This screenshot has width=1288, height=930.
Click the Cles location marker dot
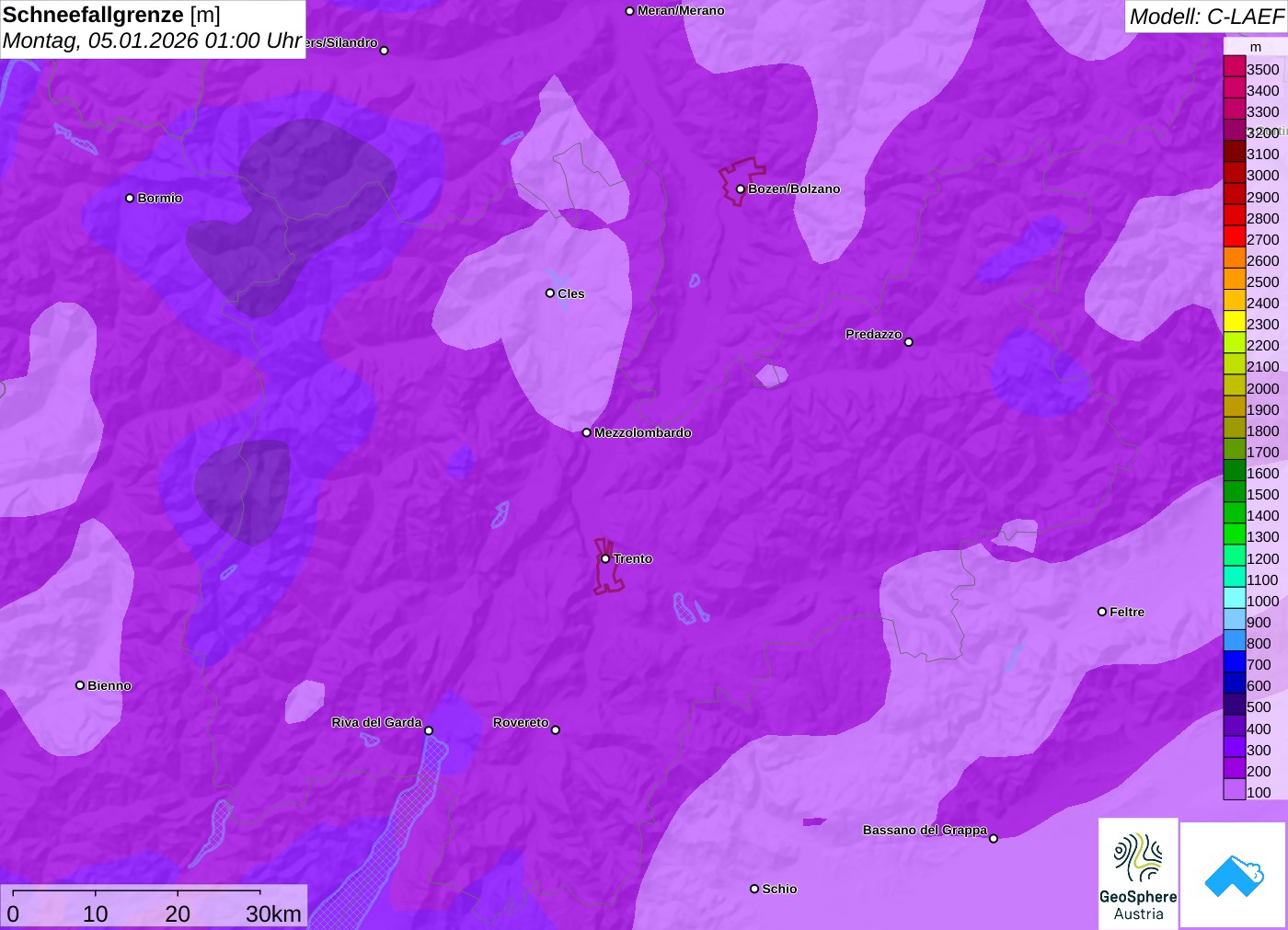[x=550, y=293]
